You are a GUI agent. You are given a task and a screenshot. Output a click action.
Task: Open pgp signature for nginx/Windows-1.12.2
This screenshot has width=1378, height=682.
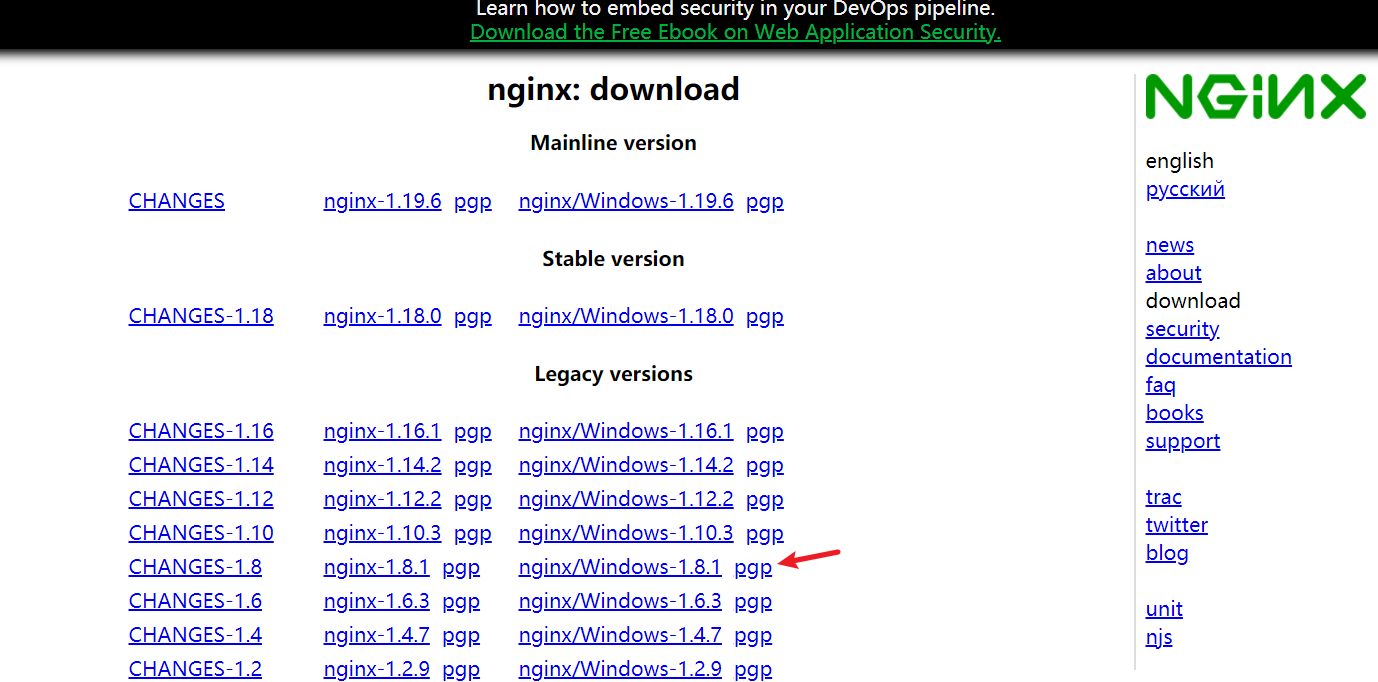(x=765, y=500)
